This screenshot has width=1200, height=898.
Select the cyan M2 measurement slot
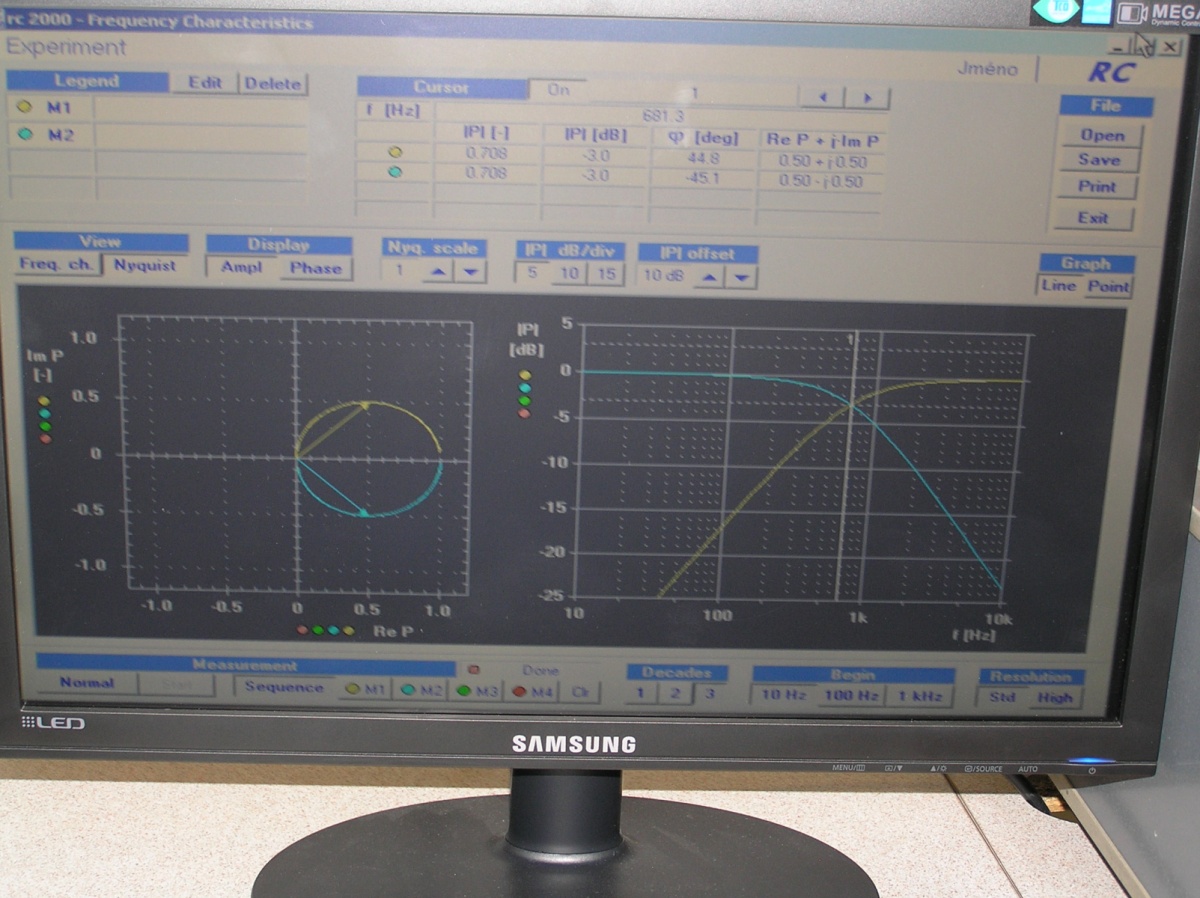pyautogui.click(x=420, y=690)
